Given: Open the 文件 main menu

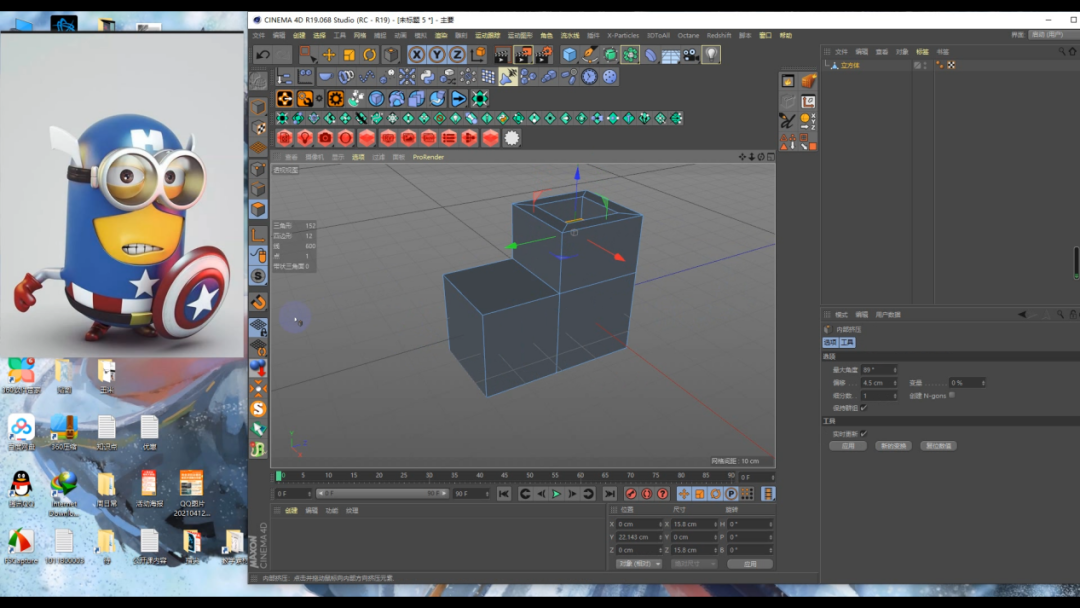Looking at the screenshot, I should pyautogui.click(x=258, y=35).
